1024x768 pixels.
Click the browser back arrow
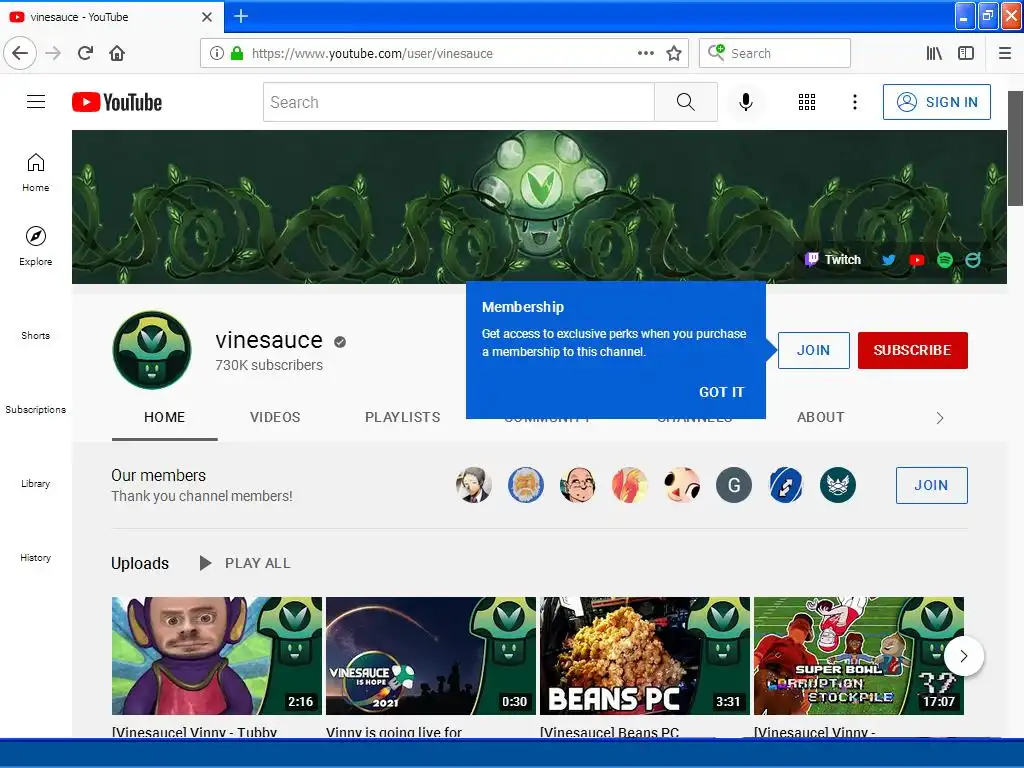coord(20,53)
